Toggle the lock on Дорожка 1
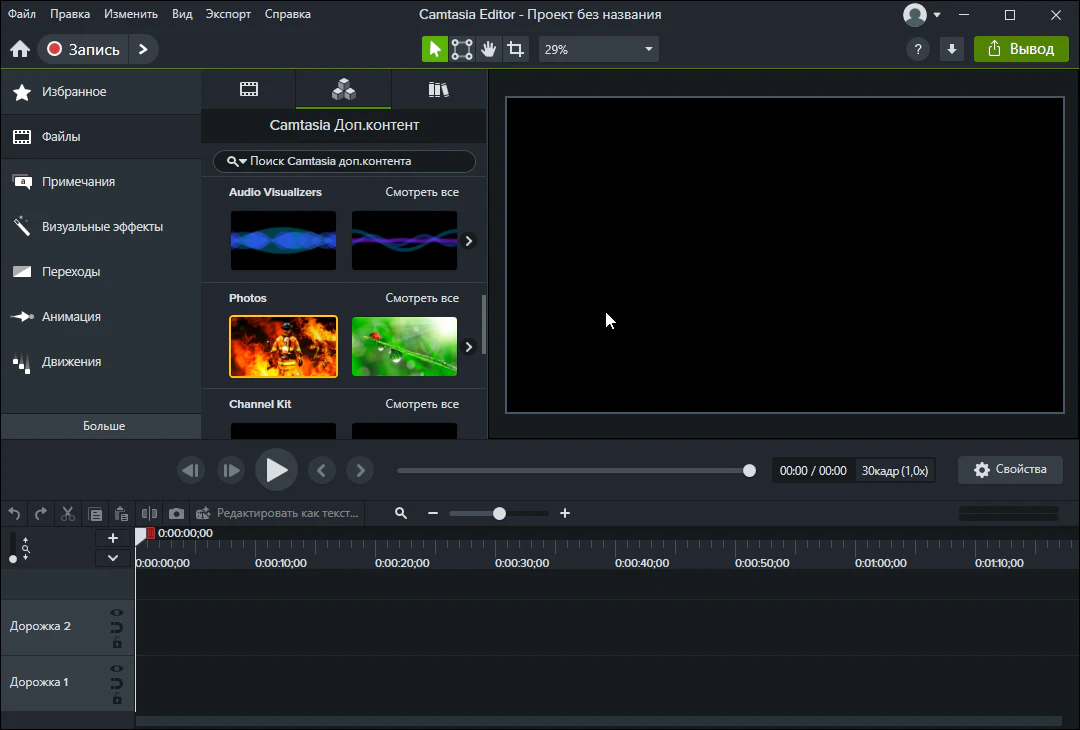This screenshot has width=1080, height=730. (x=117, y=699)
